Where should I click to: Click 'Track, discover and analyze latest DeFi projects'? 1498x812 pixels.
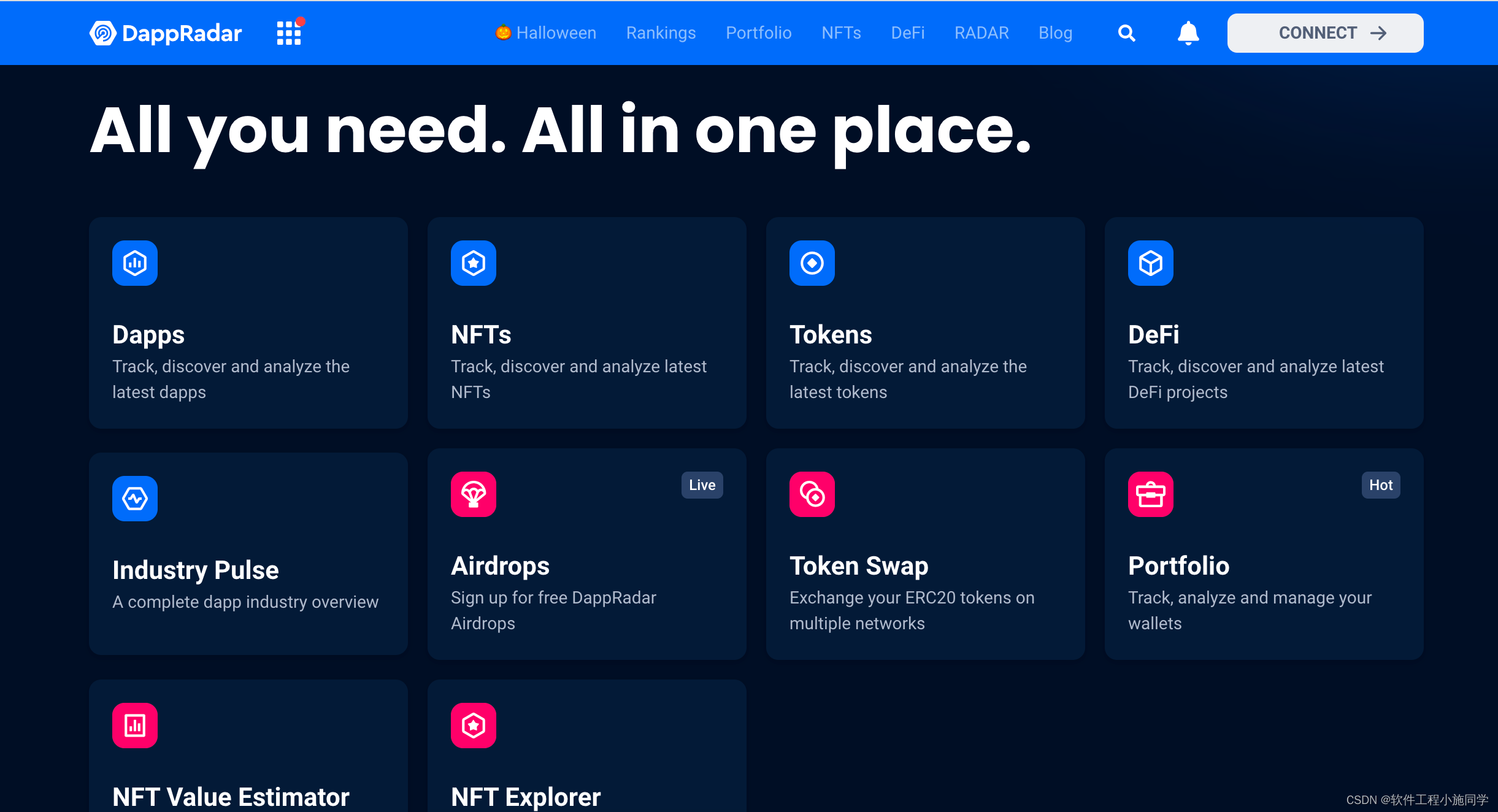pyautogui.click(x=1256, y=379)
